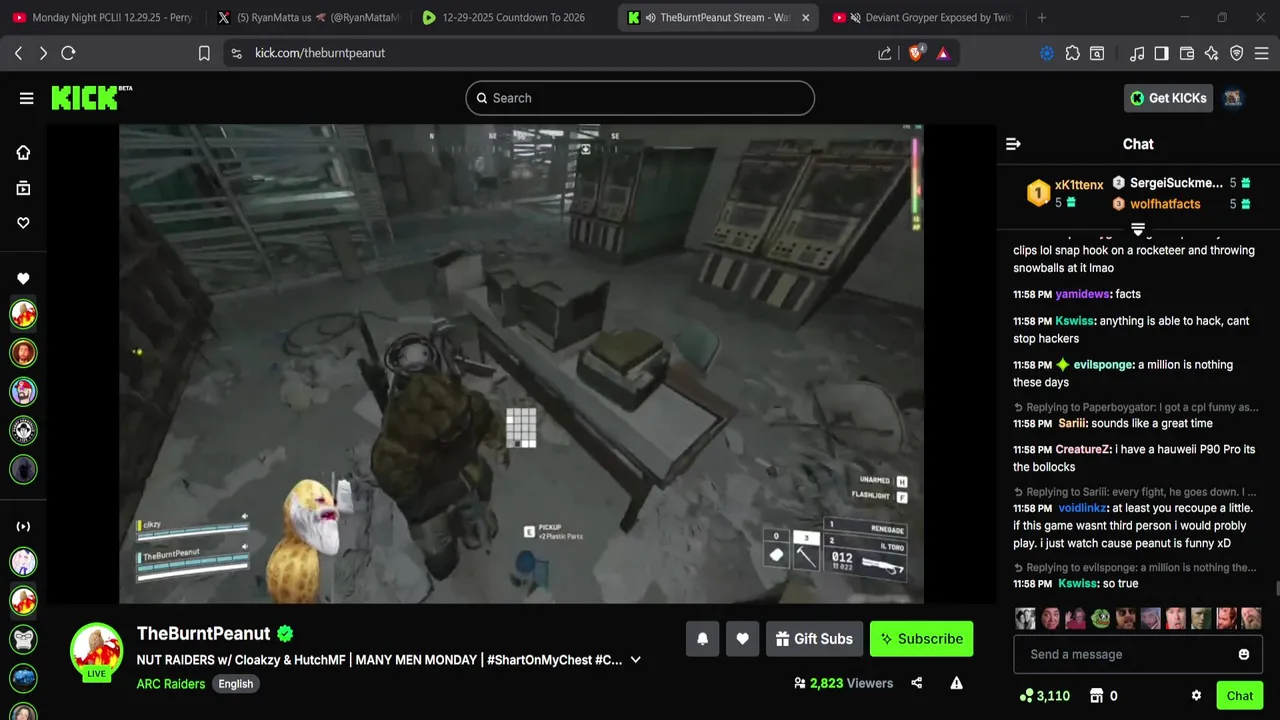Click the Brave Rewards triangle icon
The height and width of the screenshot is (720, 1280).
point(943,53)
